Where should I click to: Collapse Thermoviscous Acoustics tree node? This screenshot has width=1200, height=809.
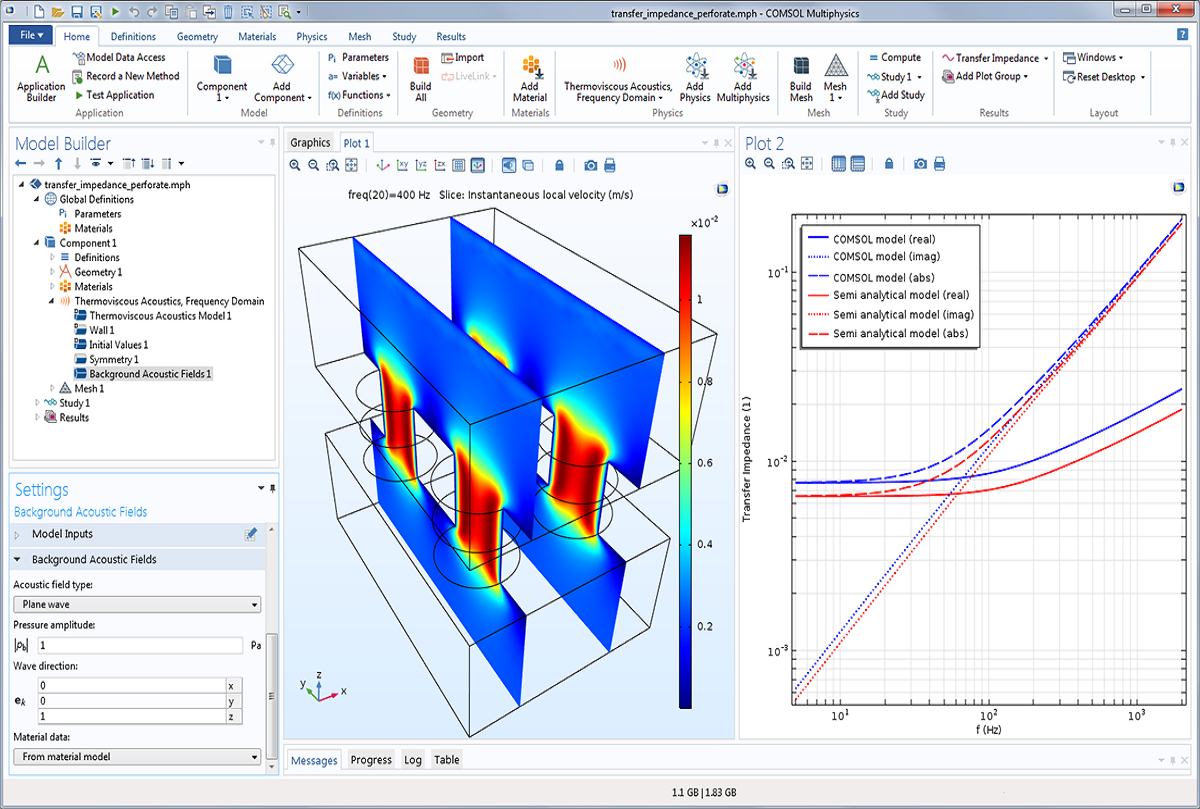click(x=52, y=301)
